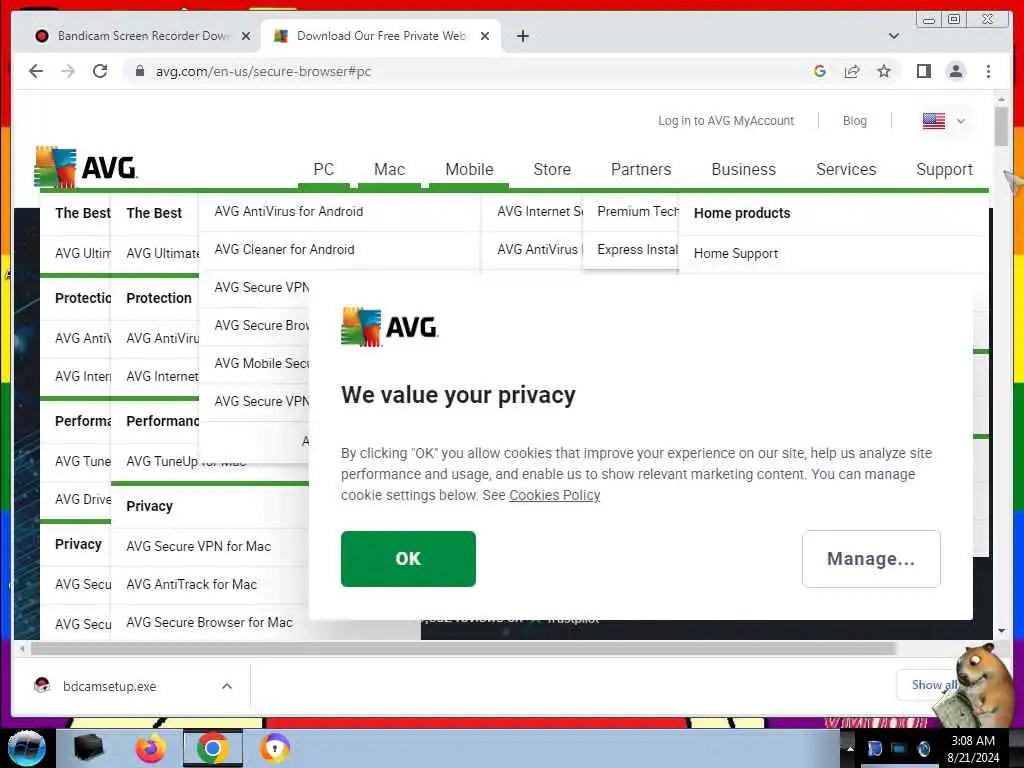Open the side panel icon
Image resolution: width=1024 pixels, height=768 pixels.
(x=923, y=71)
